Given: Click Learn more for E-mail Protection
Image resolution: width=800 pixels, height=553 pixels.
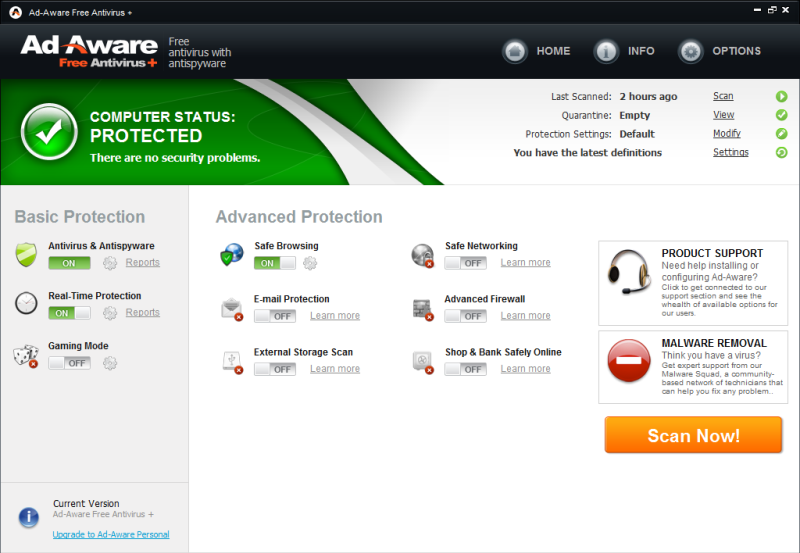Looking at the screenshot, I should tap(335, 316).
